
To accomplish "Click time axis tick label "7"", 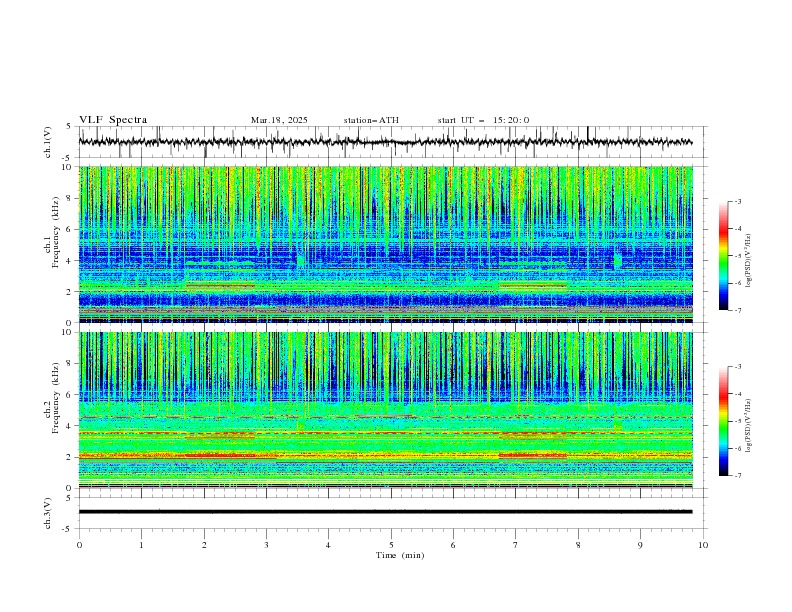I will pos(516,545).
